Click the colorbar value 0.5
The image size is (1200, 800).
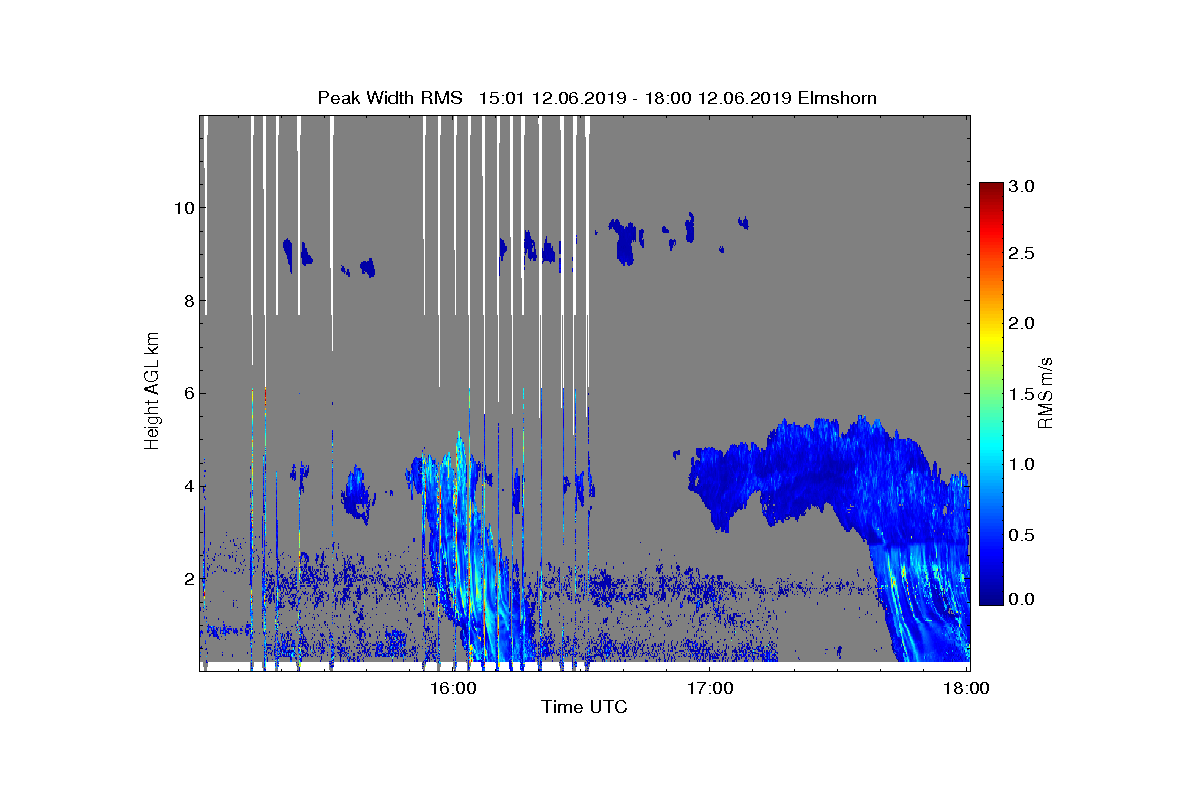(x=1022, y=535)
